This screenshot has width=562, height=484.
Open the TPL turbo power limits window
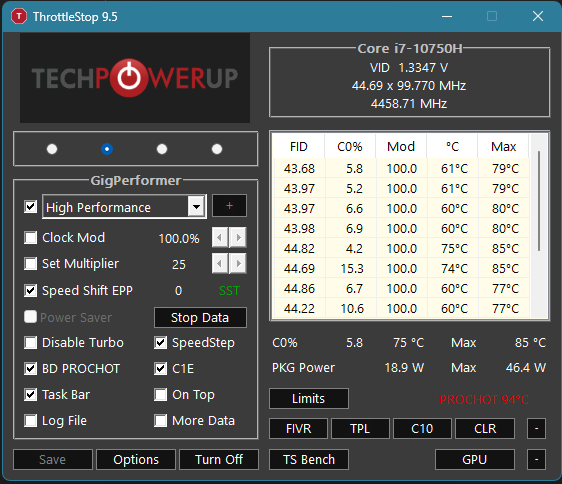pos(360,429)
